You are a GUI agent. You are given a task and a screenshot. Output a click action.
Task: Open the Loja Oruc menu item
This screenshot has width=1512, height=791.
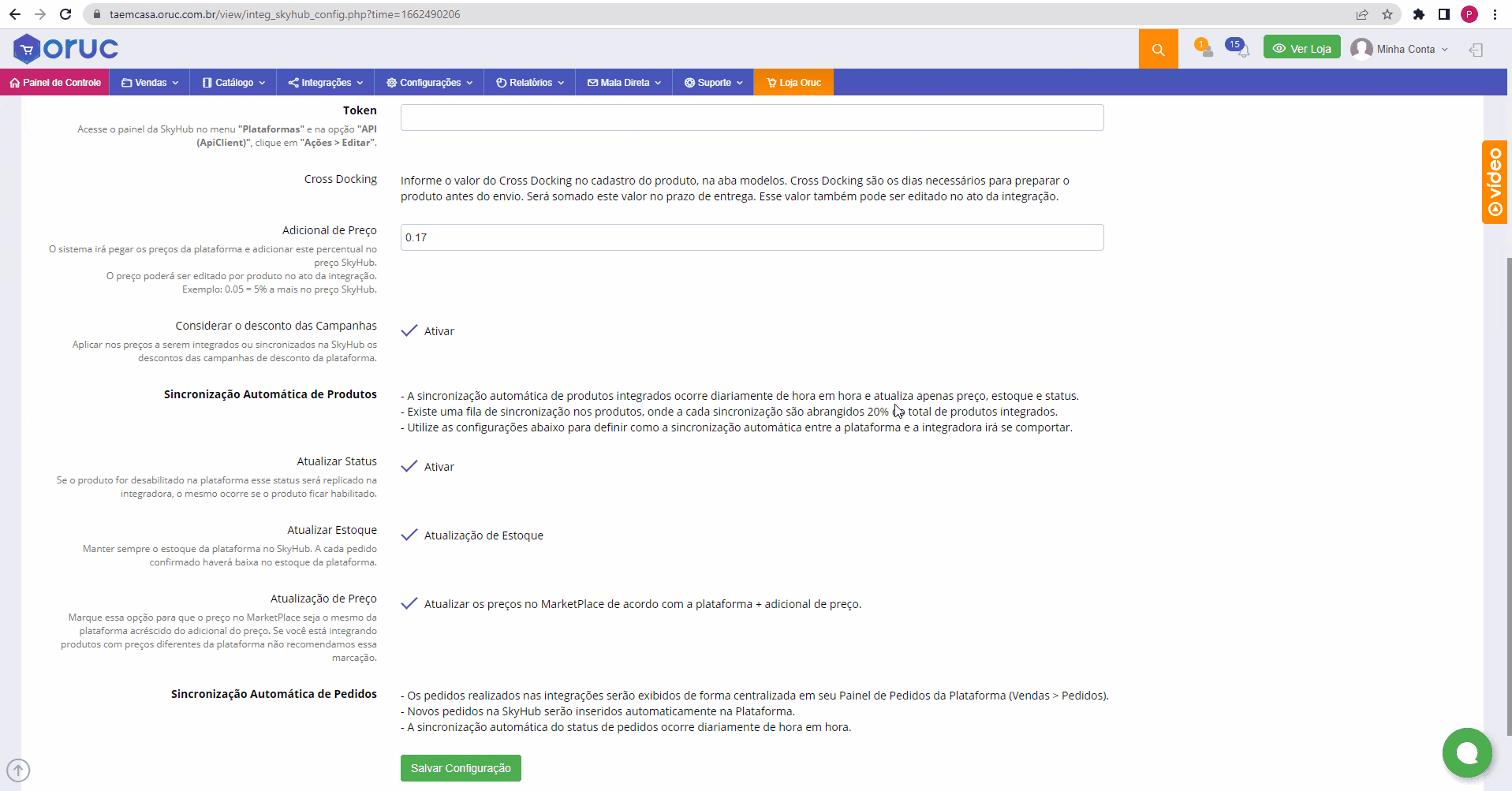(x=793, y=82)
